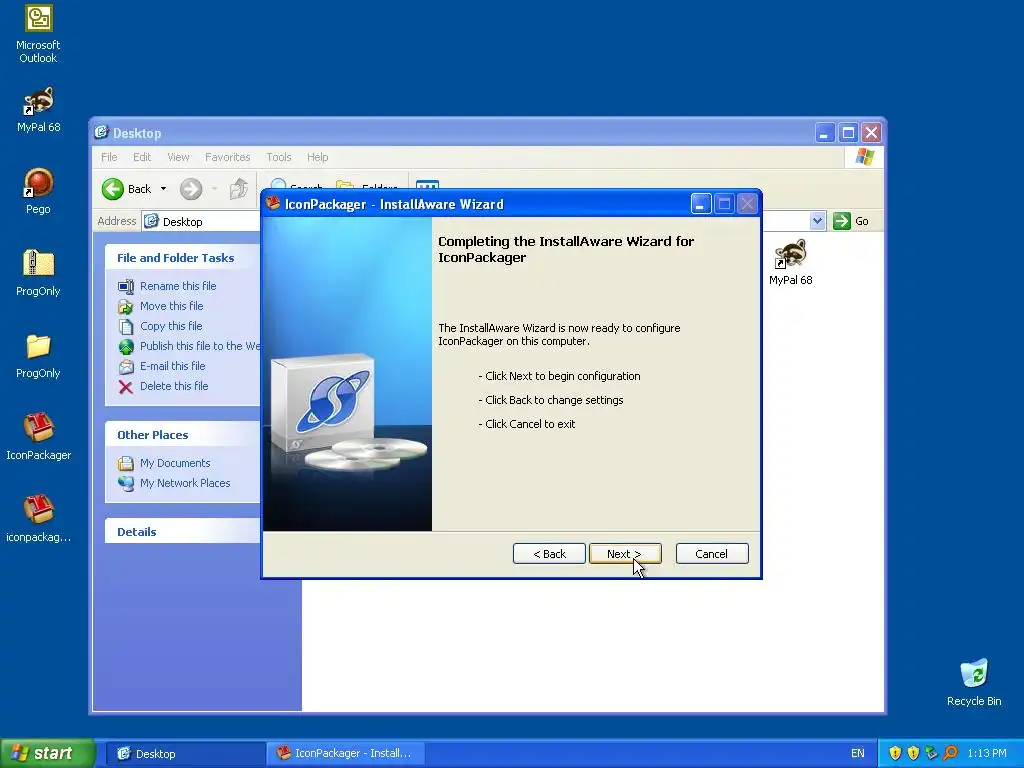
Task: Maximize the Desktop explorer window
Action: point(848,133)
